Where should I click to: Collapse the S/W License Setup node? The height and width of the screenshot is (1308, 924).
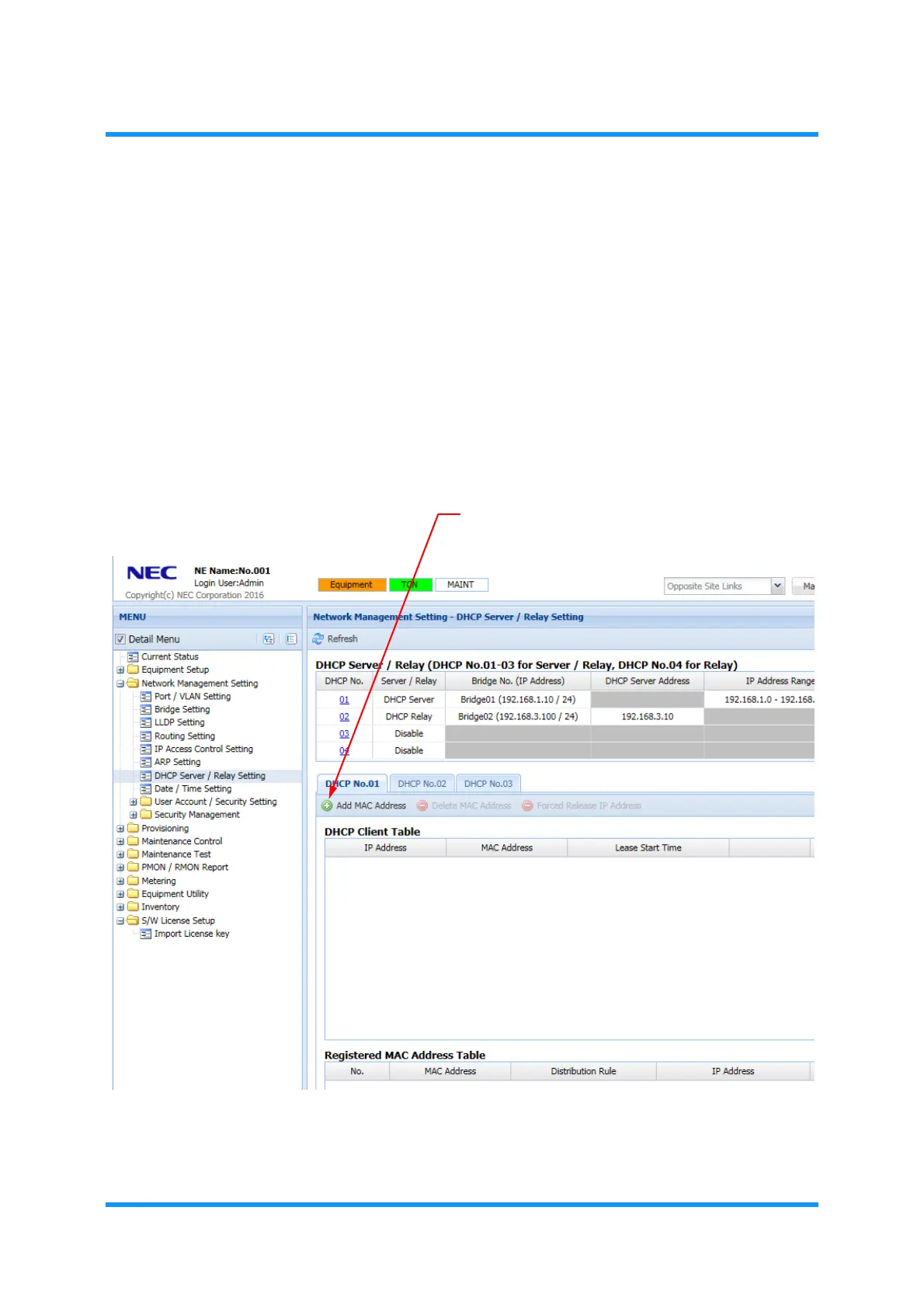pyautogui.click(x=120, y=921)
